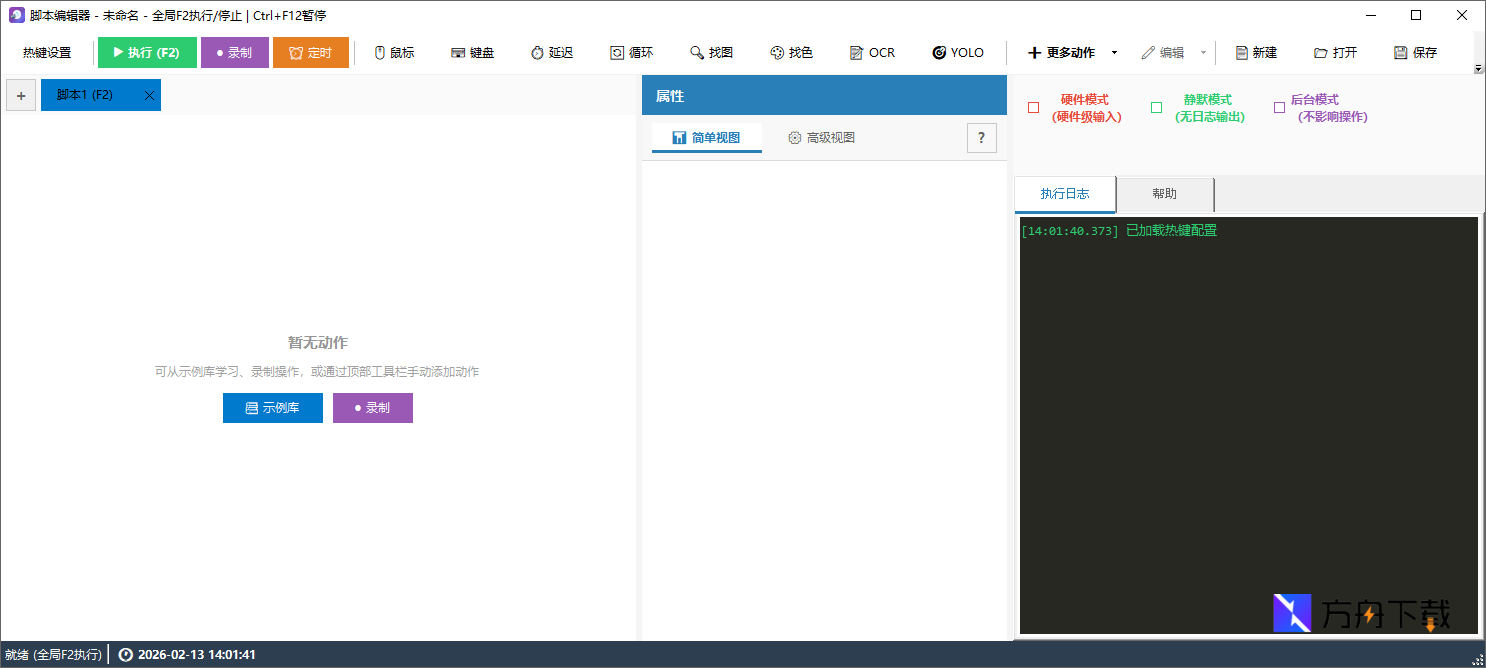Switch to advanced view (高级视图) tab

pos(821,138)
